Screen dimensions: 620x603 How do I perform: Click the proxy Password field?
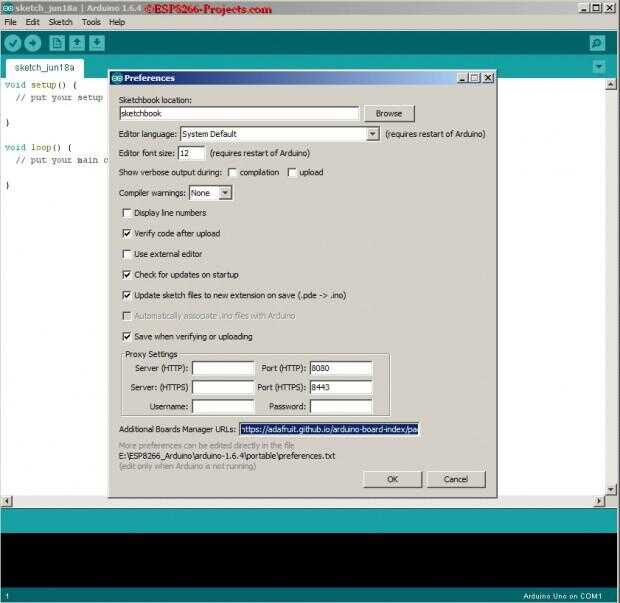[x=341, y=406]
